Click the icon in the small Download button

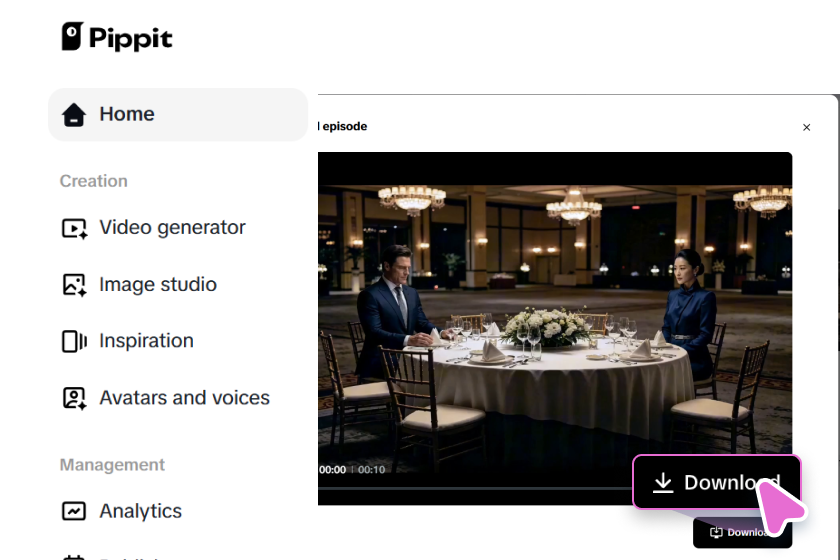tap(716, 532)
